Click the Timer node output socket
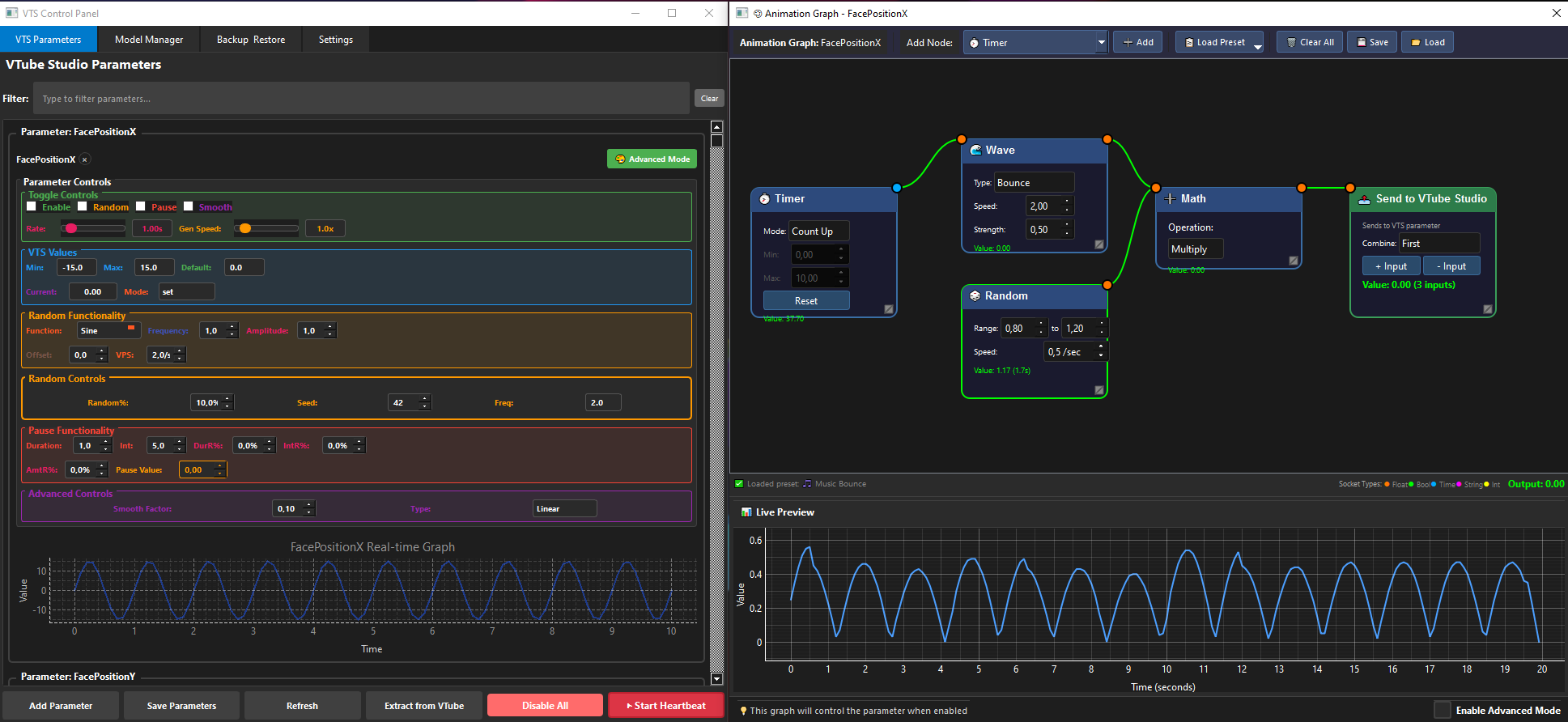 [x=897, y=188]
